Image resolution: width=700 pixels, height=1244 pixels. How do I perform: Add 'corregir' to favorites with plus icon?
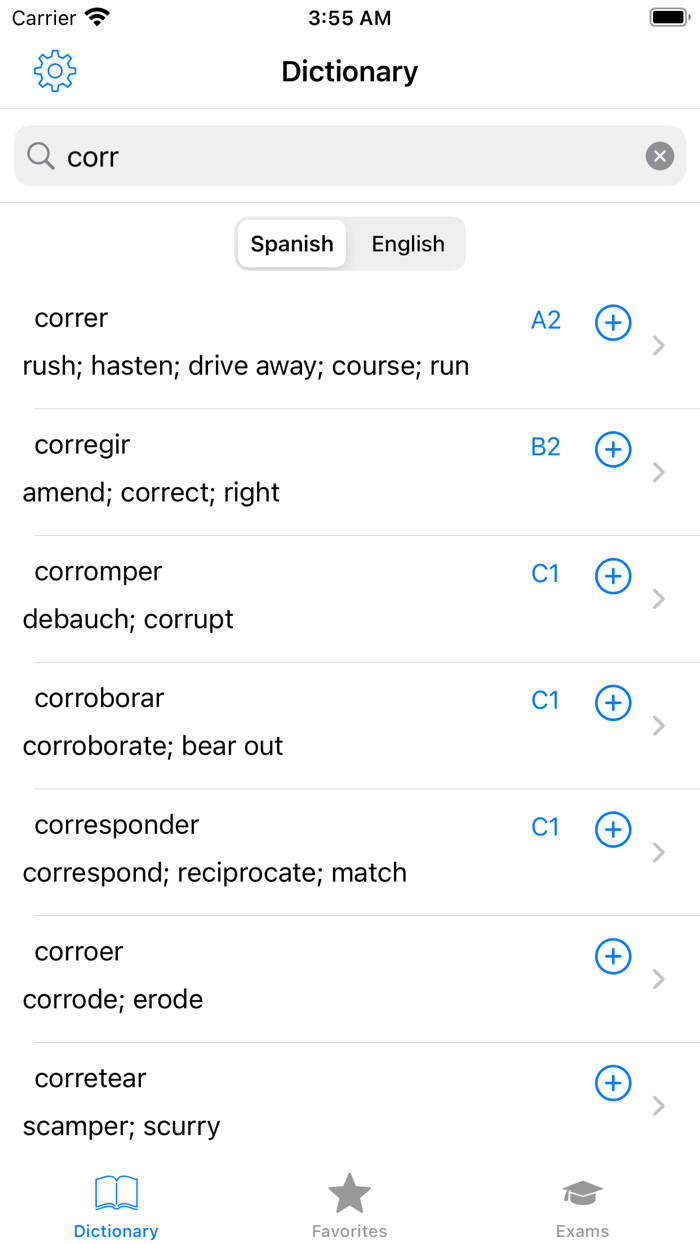(x=612, y=449)
